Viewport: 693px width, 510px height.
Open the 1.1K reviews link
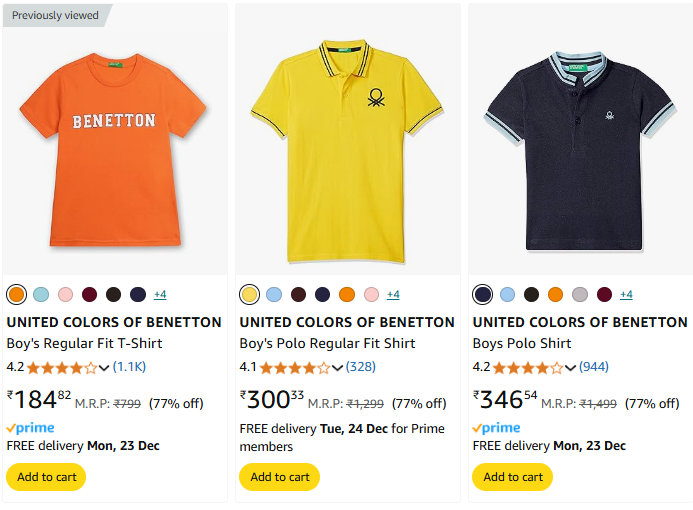point(129,367)
